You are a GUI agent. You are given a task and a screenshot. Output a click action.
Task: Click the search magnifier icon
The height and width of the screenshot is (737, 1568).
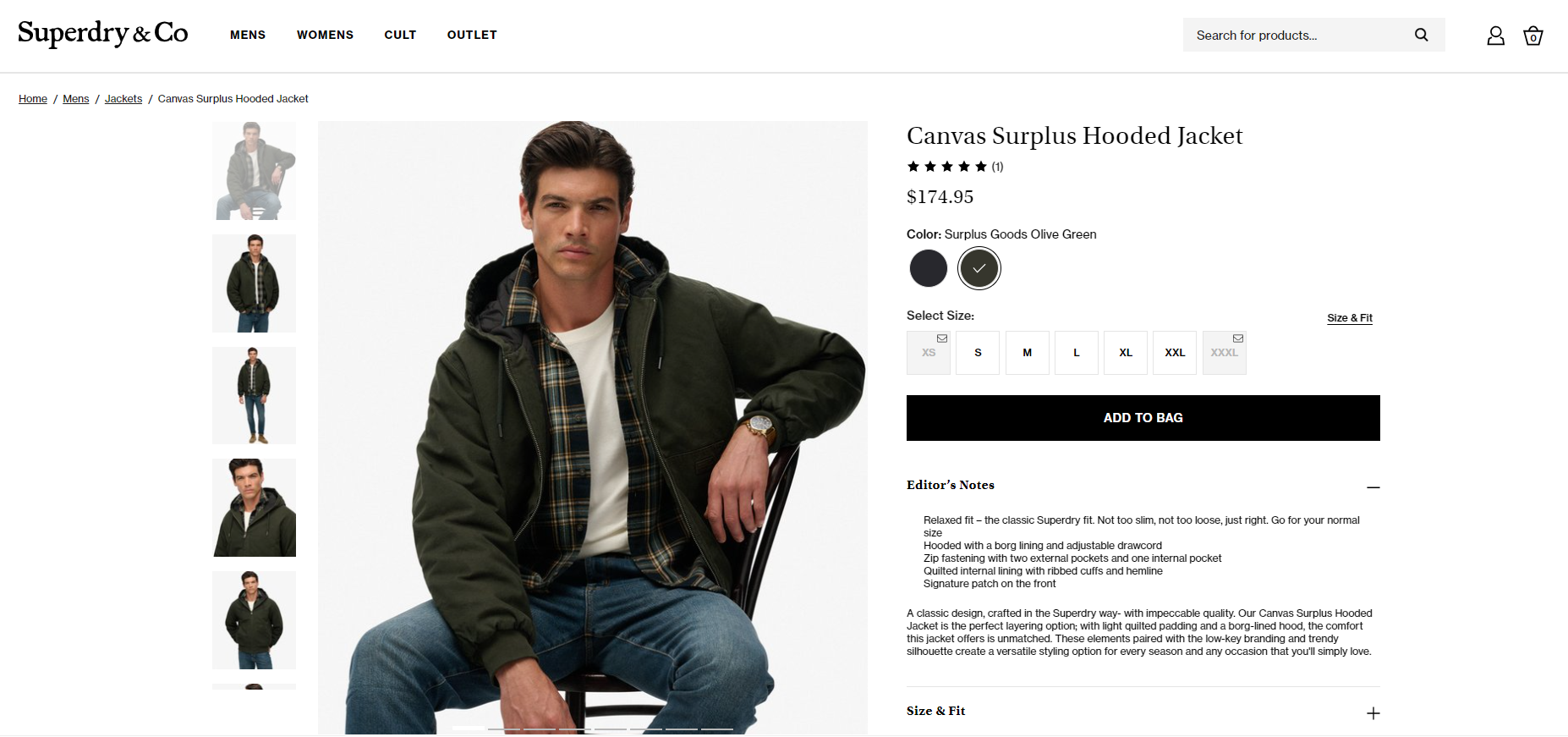(x=1421, y=35)
